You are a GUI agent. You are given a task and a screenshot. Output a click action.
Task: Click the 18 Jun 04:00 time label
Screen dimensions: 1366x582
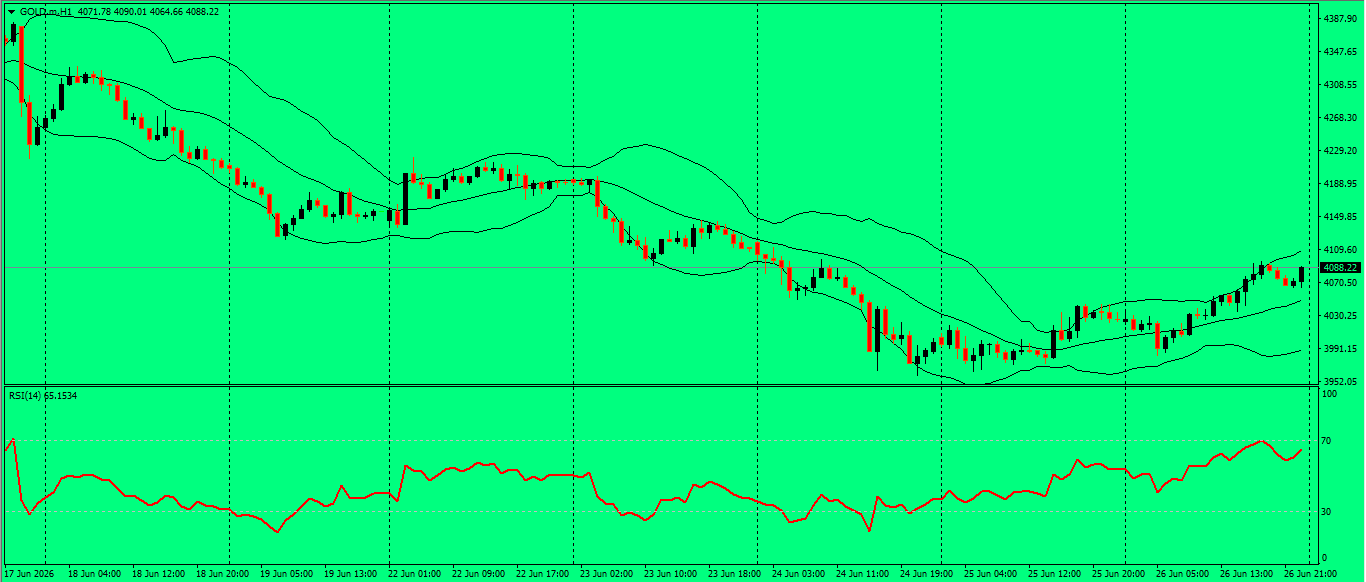point(95,574)
